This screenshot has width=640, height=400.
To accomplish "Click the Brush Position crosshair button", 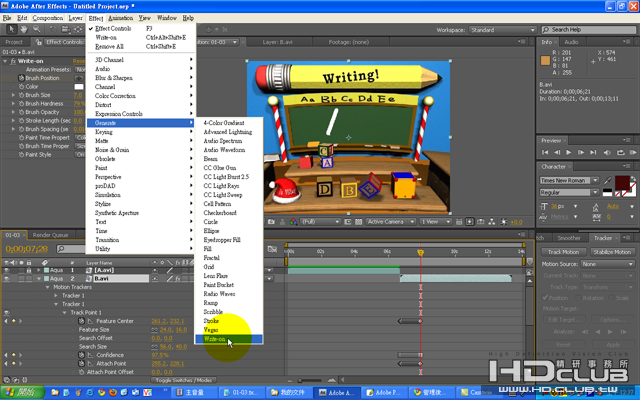I will pyautogui.click(x=78, y=78).
